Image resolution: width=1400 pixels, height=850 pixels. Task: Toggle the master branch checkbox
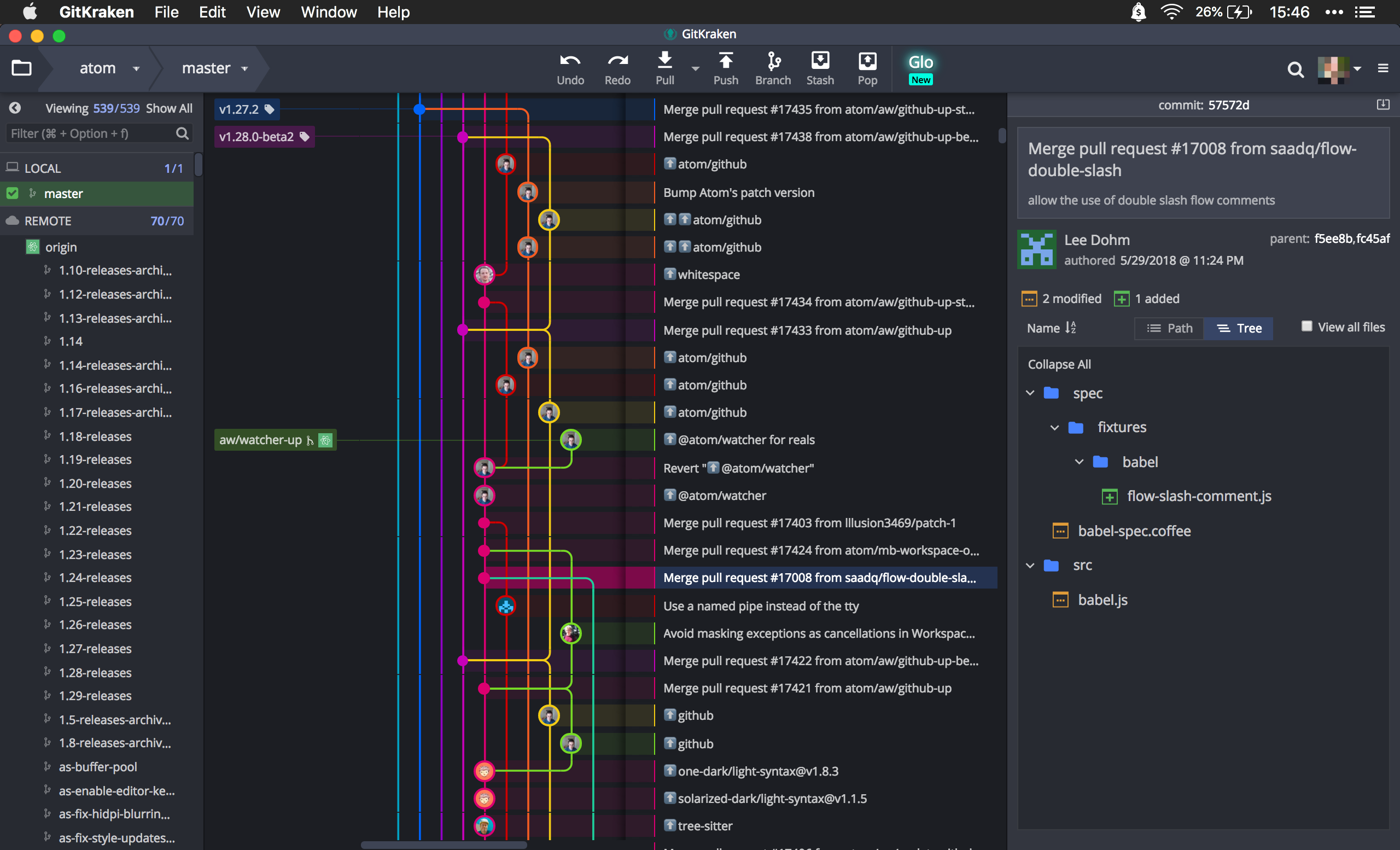13,193
